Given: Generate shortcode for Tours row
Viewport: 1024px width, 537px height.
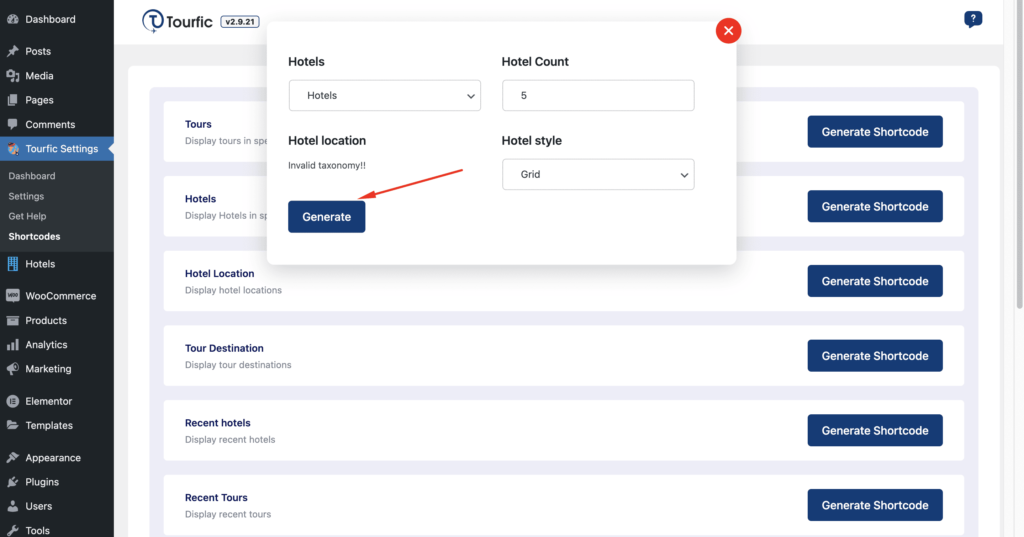Looking at the screenshot, I should [x=874, y=132].
